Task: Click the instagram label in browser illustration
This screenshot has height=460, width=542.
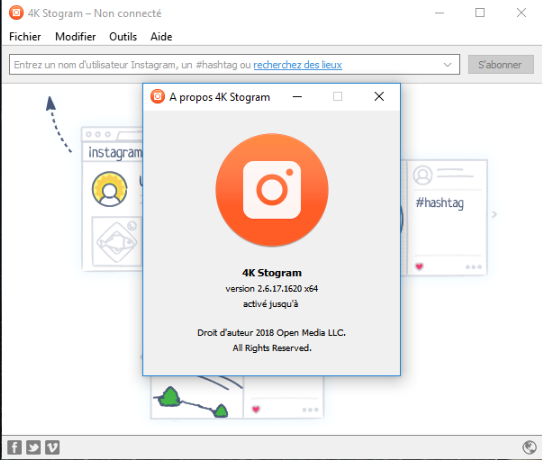Action: tap(115, 152)
